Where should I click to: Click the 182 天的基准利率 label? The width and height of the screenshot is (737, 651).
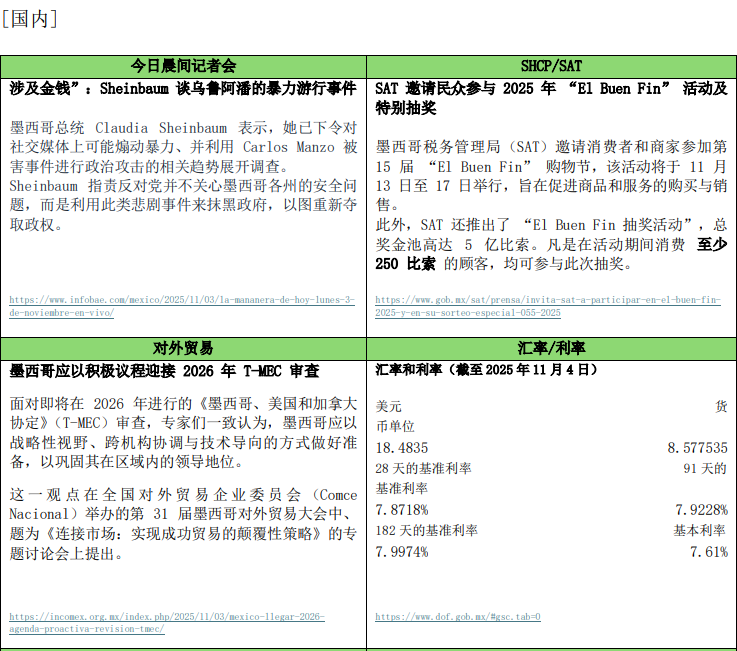[x=427, y=531]
